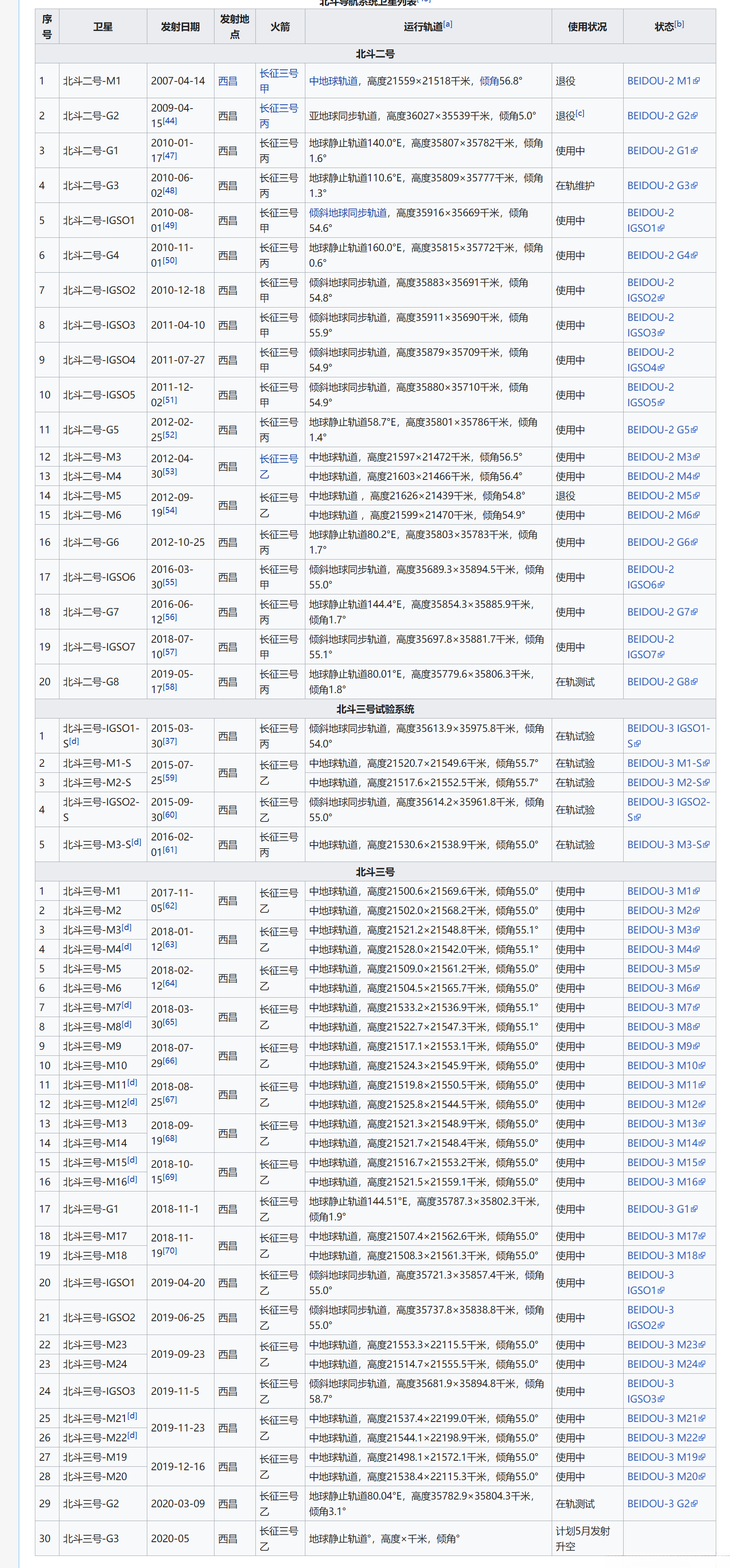Open the BEIDOU-3 M3-S external link
730x1568 pixels.
click(x=668, y=845)
